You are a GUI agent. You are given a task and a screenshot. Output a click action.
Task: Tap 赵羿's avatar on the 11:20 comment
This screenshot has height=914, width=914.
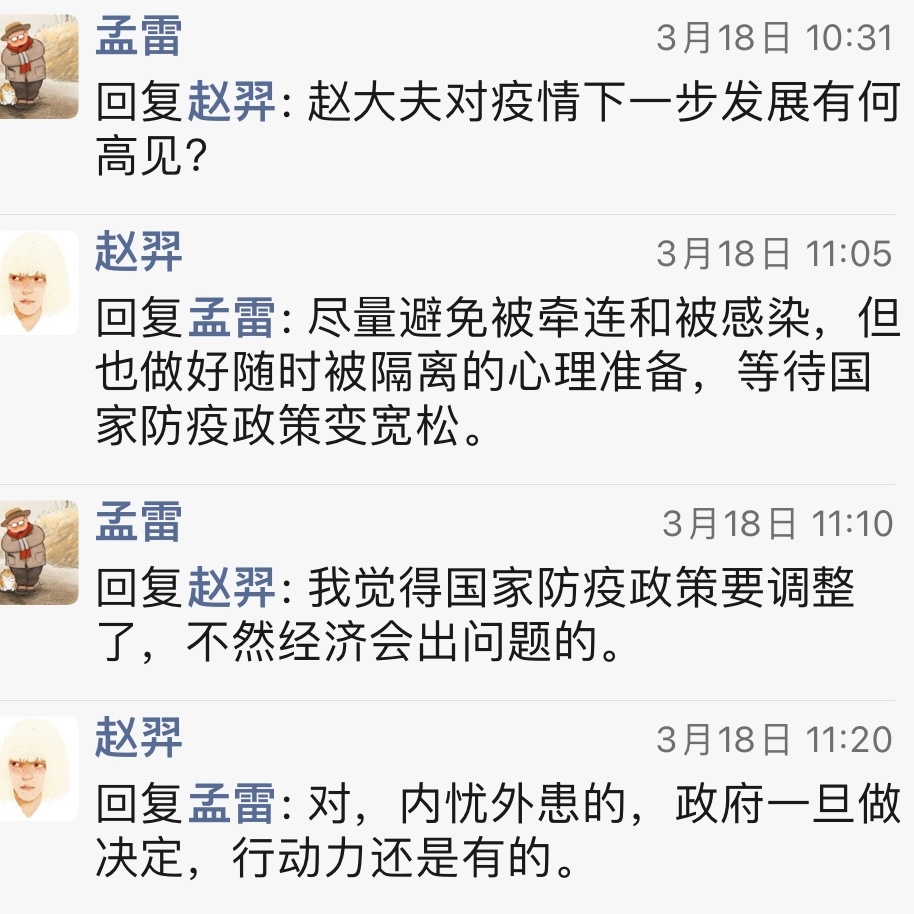tap(38, 769)
